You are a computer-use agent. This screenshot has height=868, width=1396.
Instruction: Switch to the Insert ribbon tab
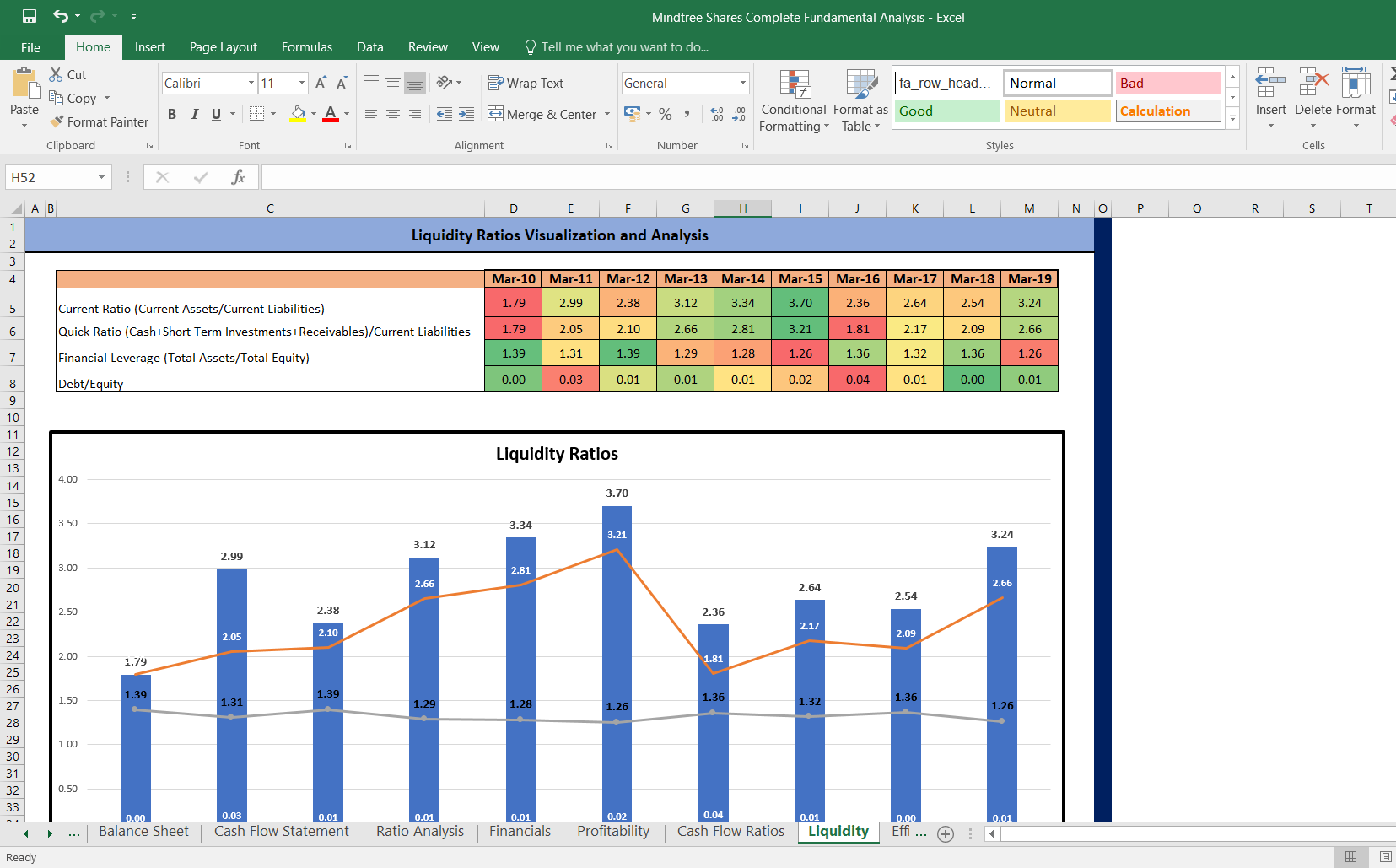click(x=149, y=47)
